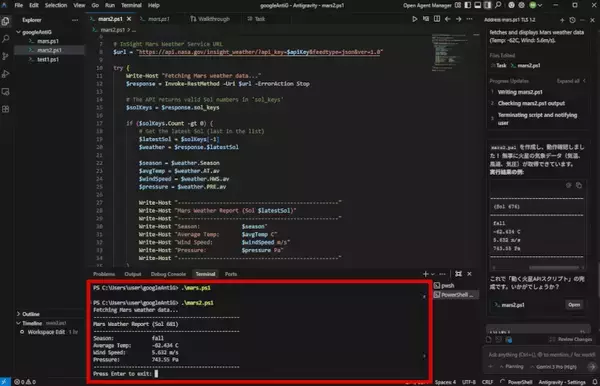Open the notifications bell in status bar
Image resolution: width=600 pixels, height=386 pixels.
tap(595, 382)
